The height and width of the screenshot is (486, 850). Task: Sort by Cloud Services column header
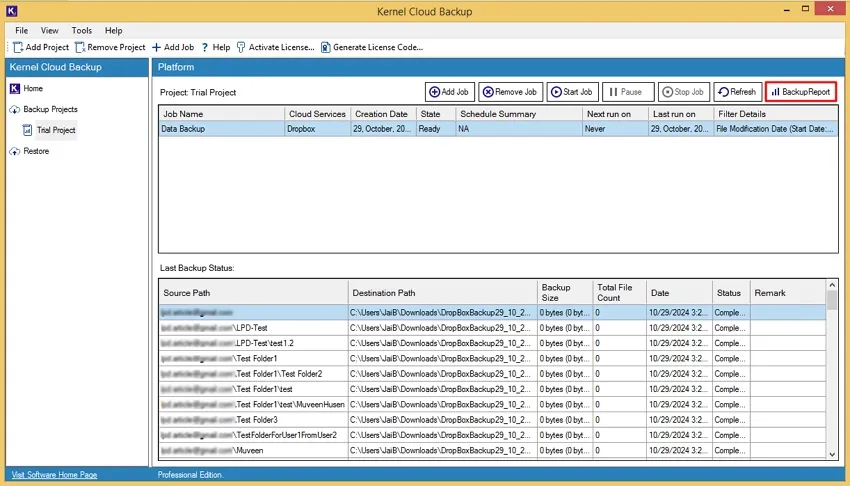[x=318, y=114]
